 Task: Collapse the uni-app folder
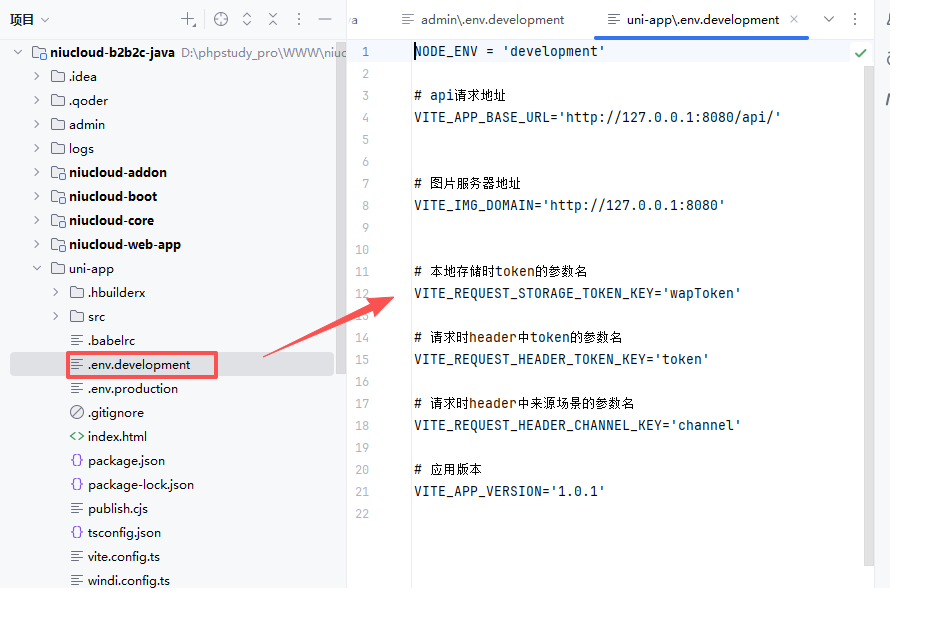coord(37,268)
